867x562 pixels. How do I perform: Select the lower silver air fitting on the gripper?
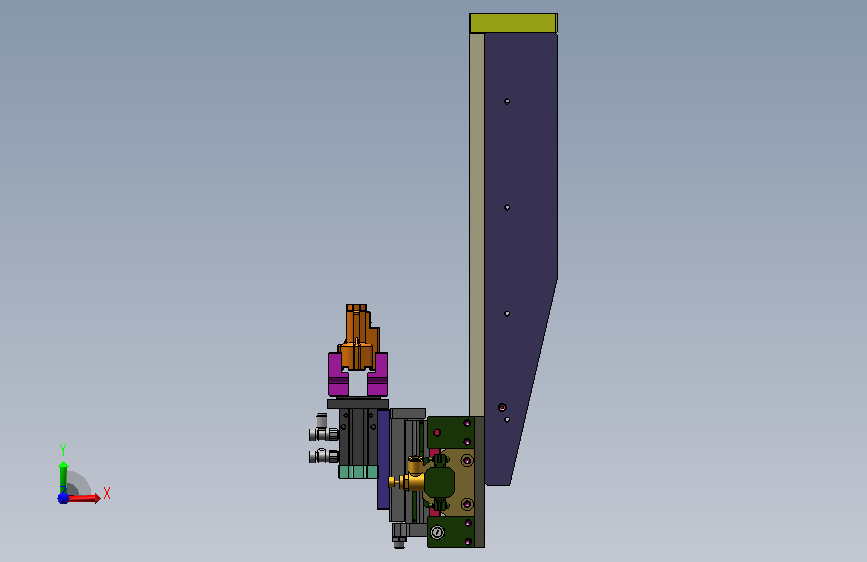pyautogui.click(x=324, y=456)
